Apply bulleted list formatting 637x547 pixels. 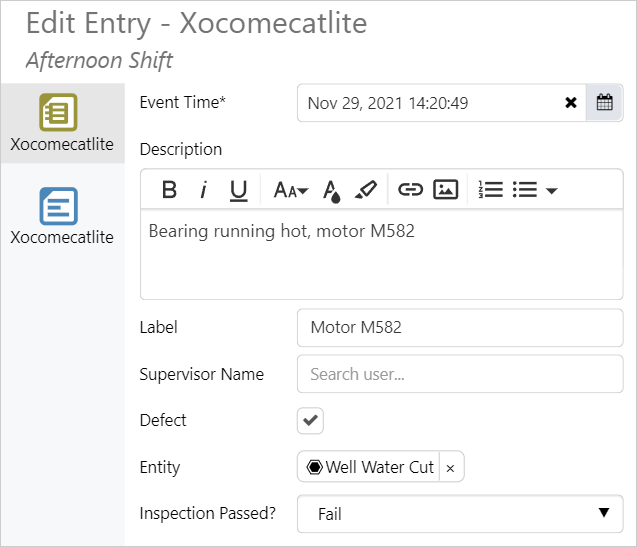[x=525, y=190]
